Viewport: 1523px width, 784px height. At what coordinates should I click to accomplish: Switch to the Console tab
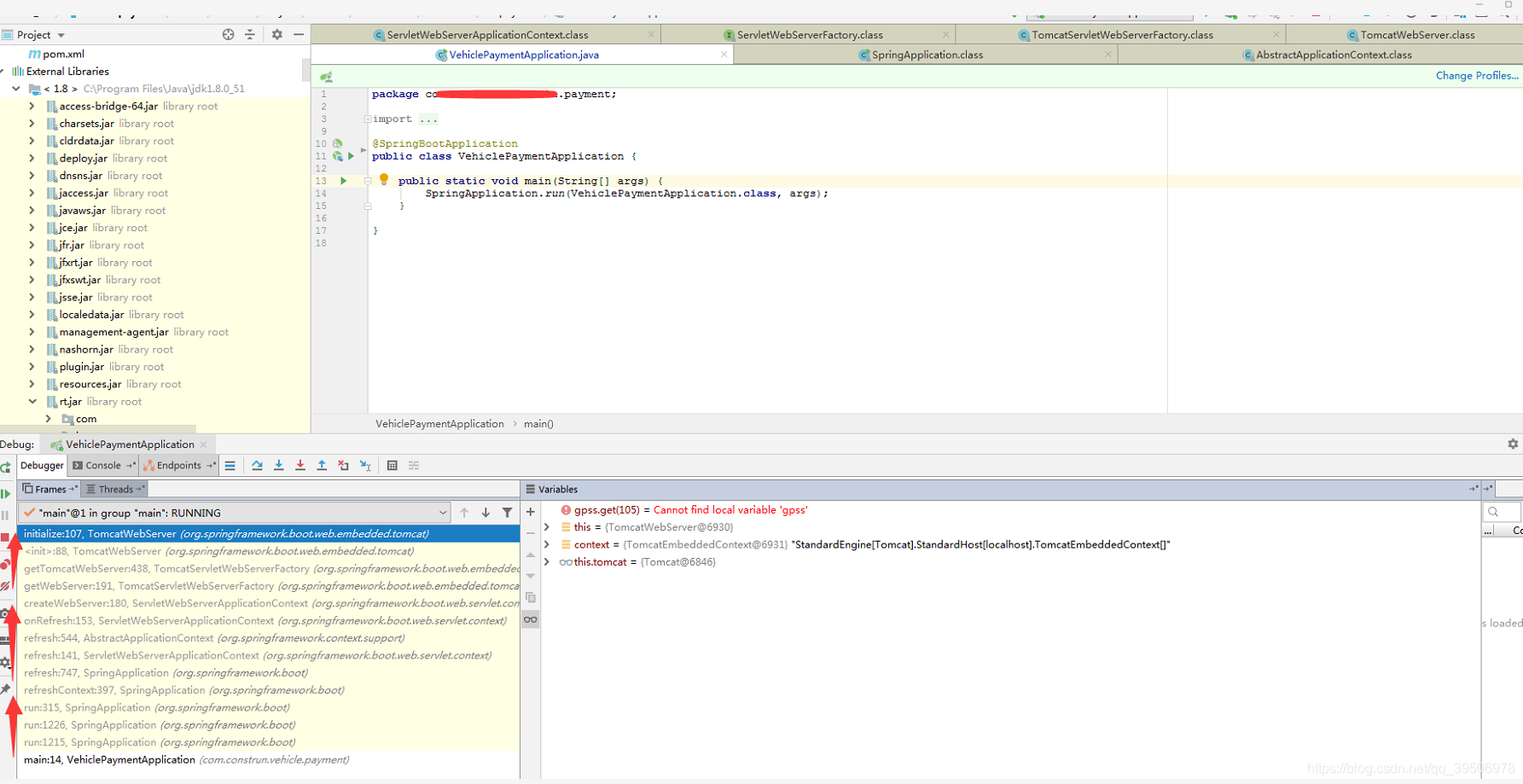click(x=97, y=466)
